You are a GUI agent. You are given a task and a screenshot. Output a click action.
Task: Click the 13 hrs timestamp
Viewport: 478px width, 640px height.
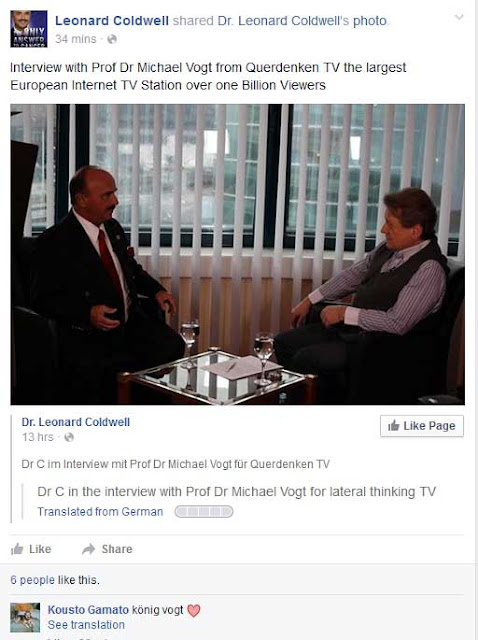[x=38, y=437]
